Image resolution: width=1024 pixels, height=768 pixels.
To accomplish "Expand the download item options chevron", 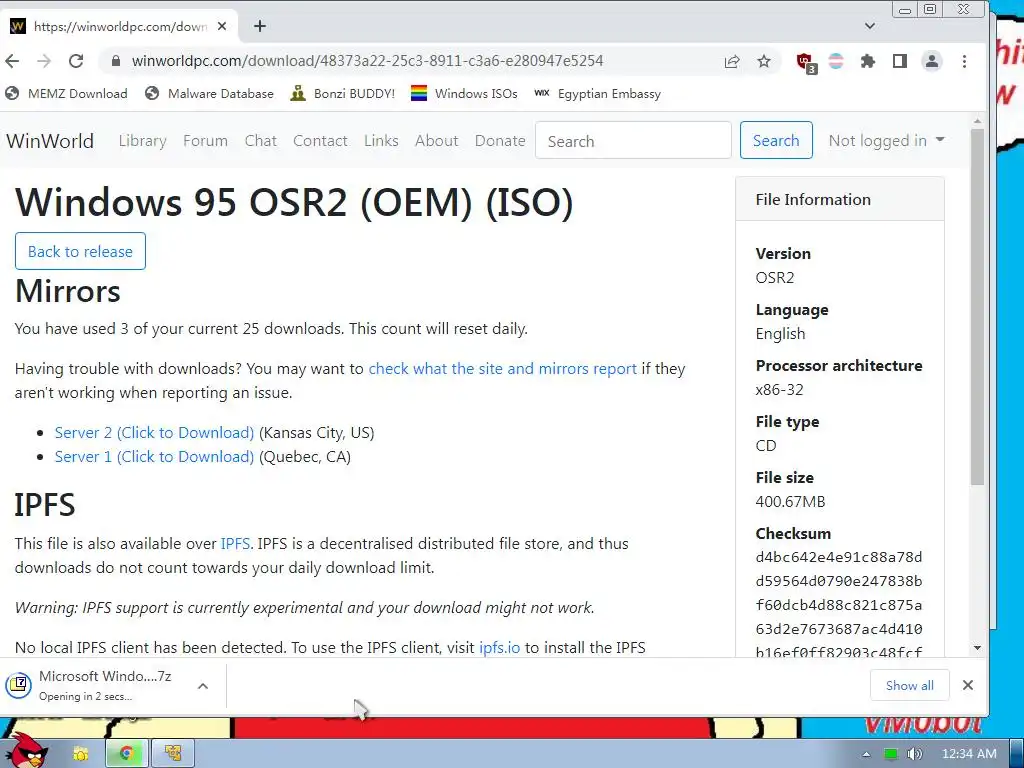I will click(203, 686).
